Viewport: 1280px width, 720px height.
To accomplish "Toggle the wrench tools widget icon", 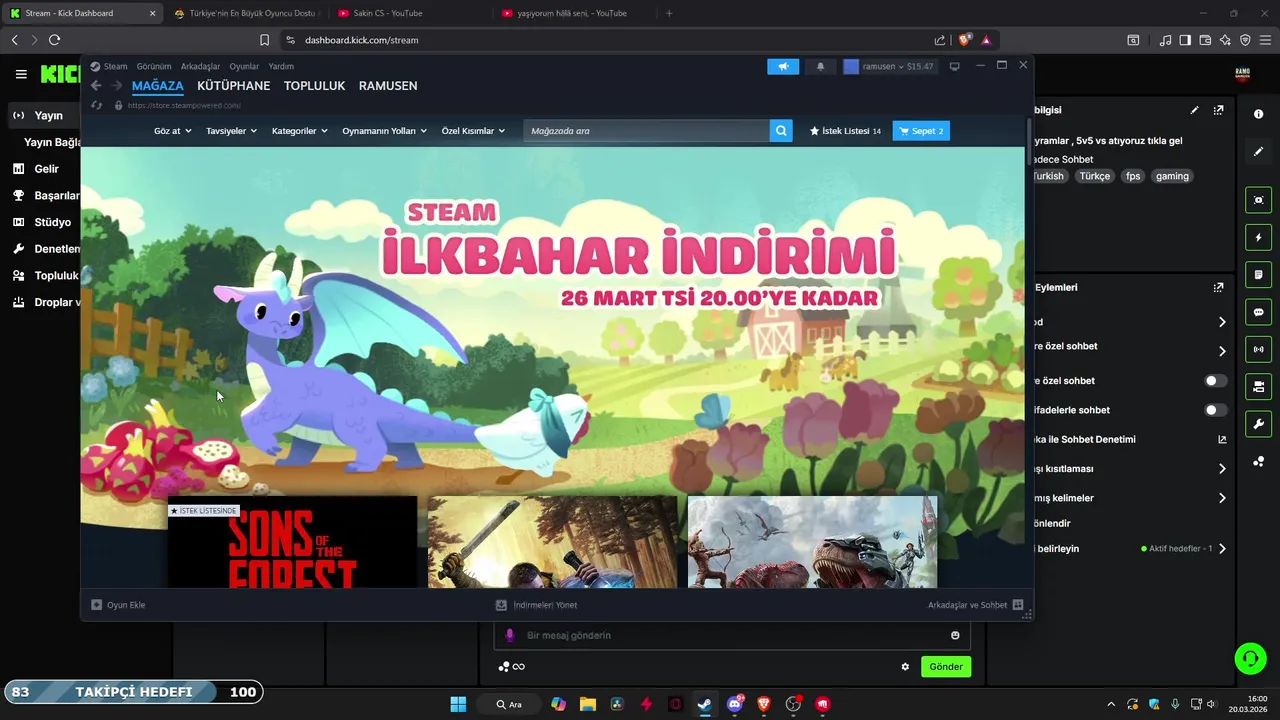I will (x=1259, y=424).
